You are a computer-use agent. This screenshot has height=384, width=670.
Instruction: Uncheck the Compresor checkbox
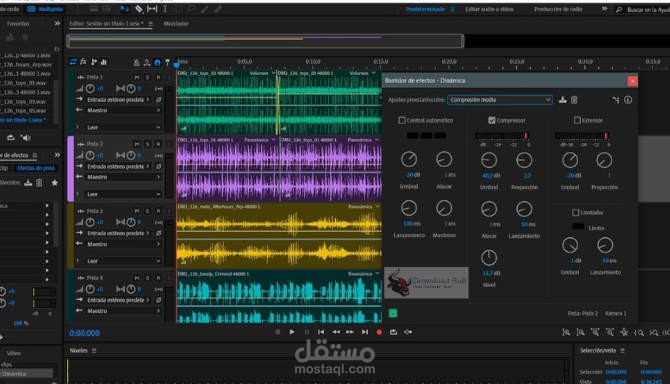tap(492, 120)
